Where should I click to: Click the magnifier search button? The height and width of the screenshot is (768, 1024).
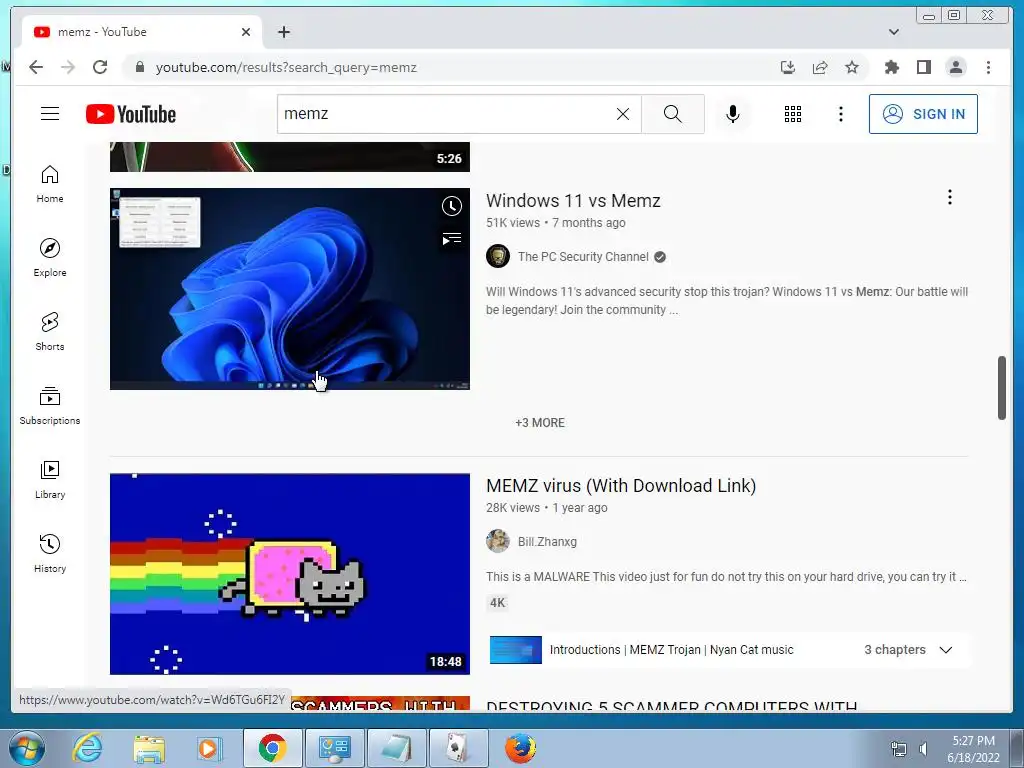(673, 114)
